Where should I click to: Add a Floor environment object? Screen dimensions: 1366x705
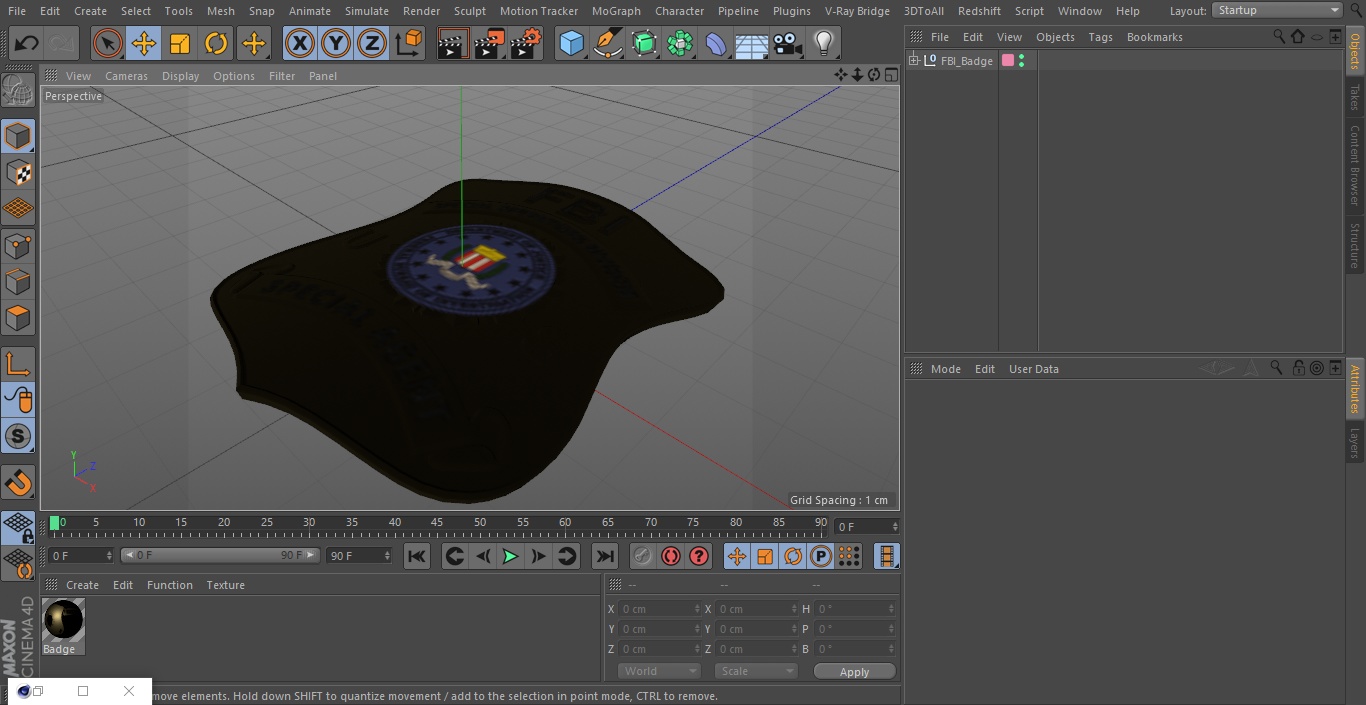click(x=751, y=44)
